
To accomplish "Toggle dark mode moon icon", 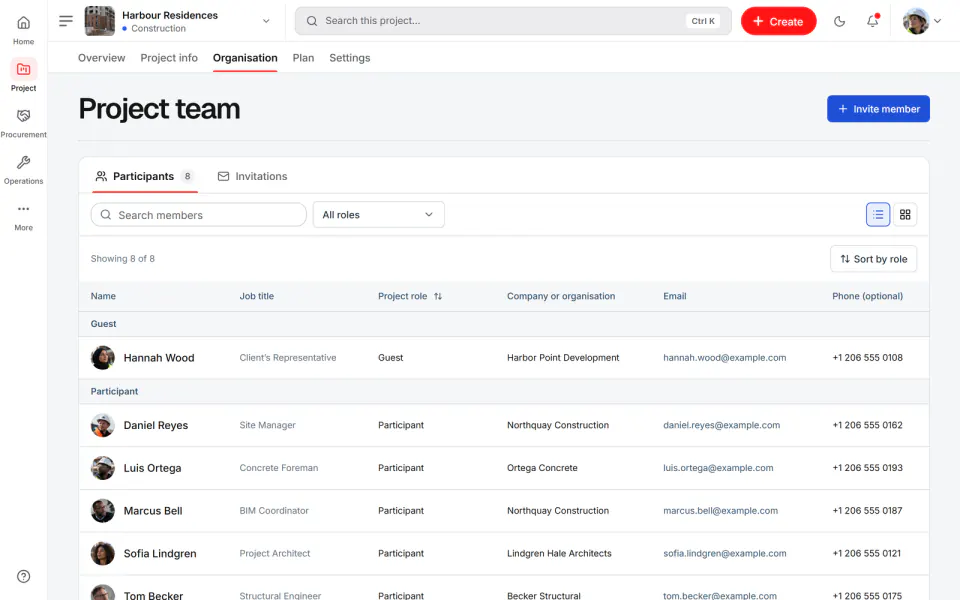I will click(839, 21).
